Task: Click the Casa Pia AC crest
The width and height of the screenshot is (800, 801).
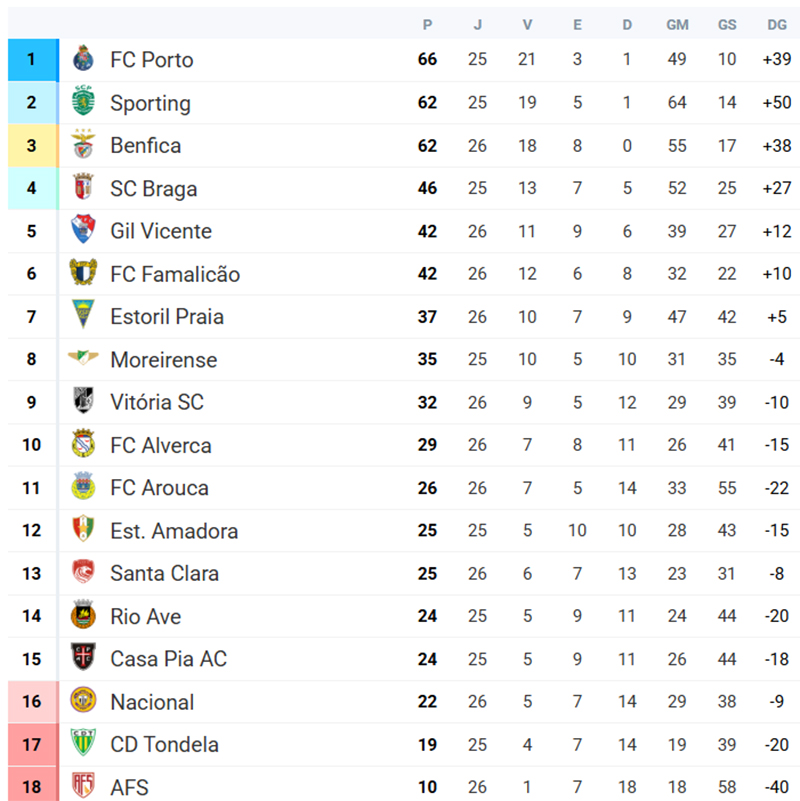Action: coord(84,658)
